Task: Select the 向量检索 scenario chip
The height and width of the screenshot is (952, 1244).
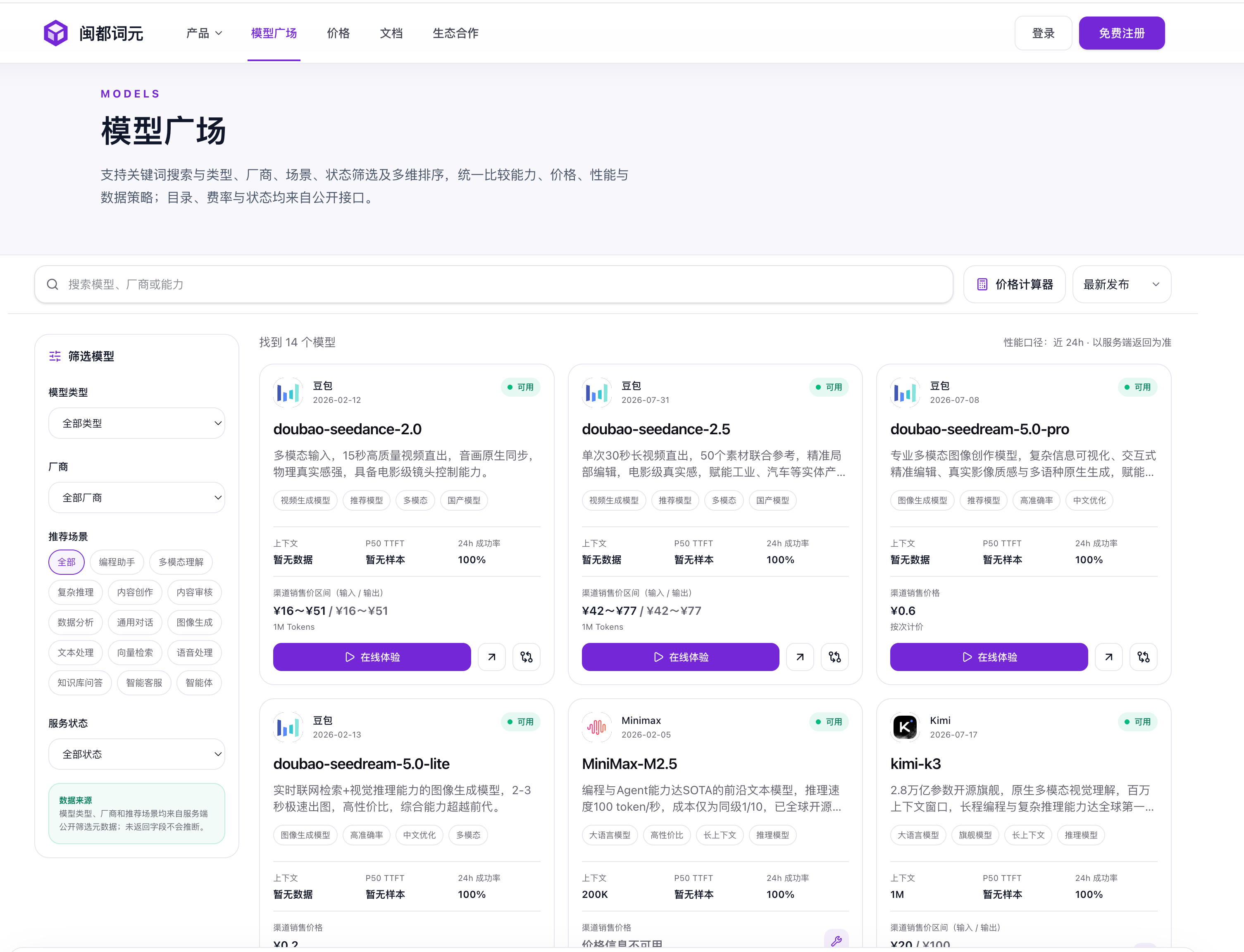Action: coord(135,653)
